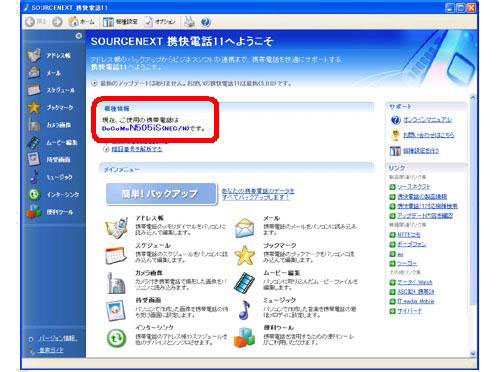This screenshot has width=500, height=372.
Task: Open the ボーダフォン link
Action: (x=411, y=244)
